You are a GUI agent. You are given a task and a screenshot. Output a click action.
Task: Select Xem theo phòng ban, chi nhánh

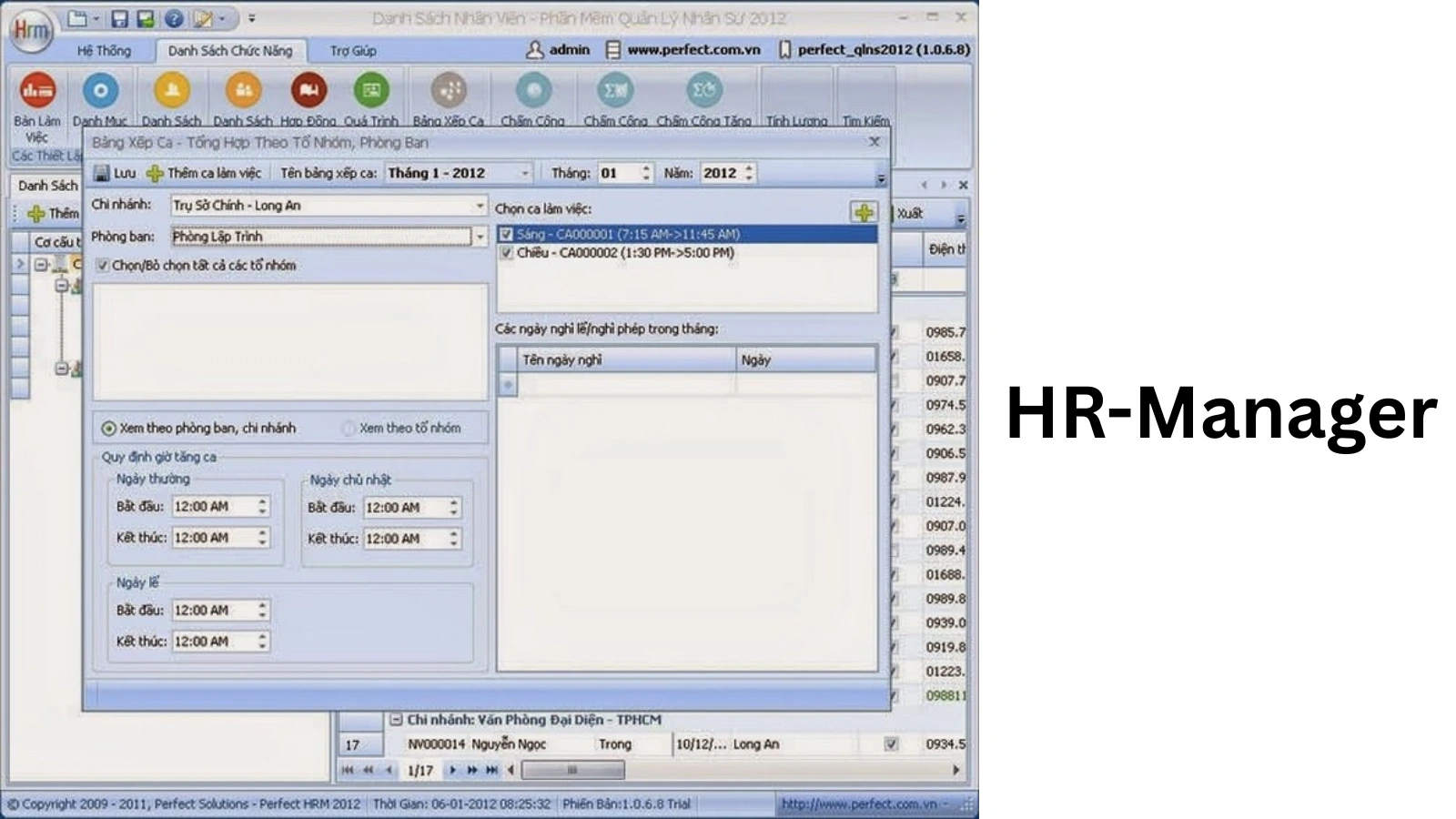click(109, 428)
